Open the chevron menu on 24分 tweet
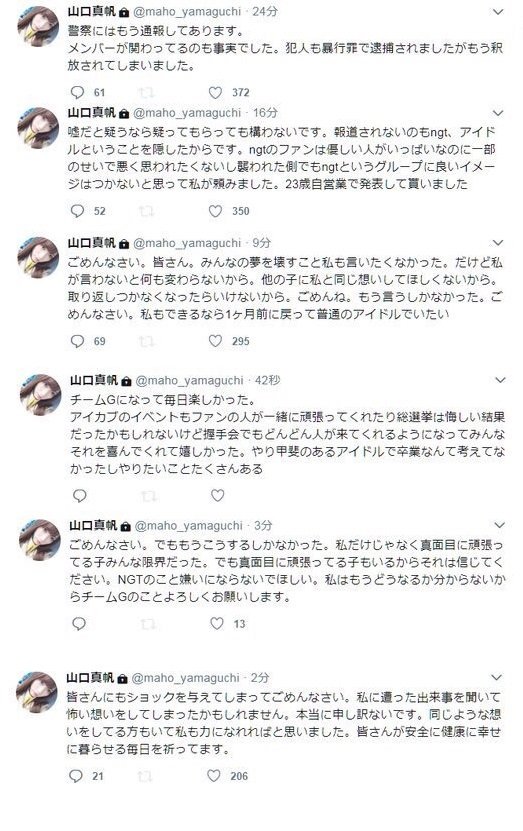This screenshot has height=831, width=523. 498,12
